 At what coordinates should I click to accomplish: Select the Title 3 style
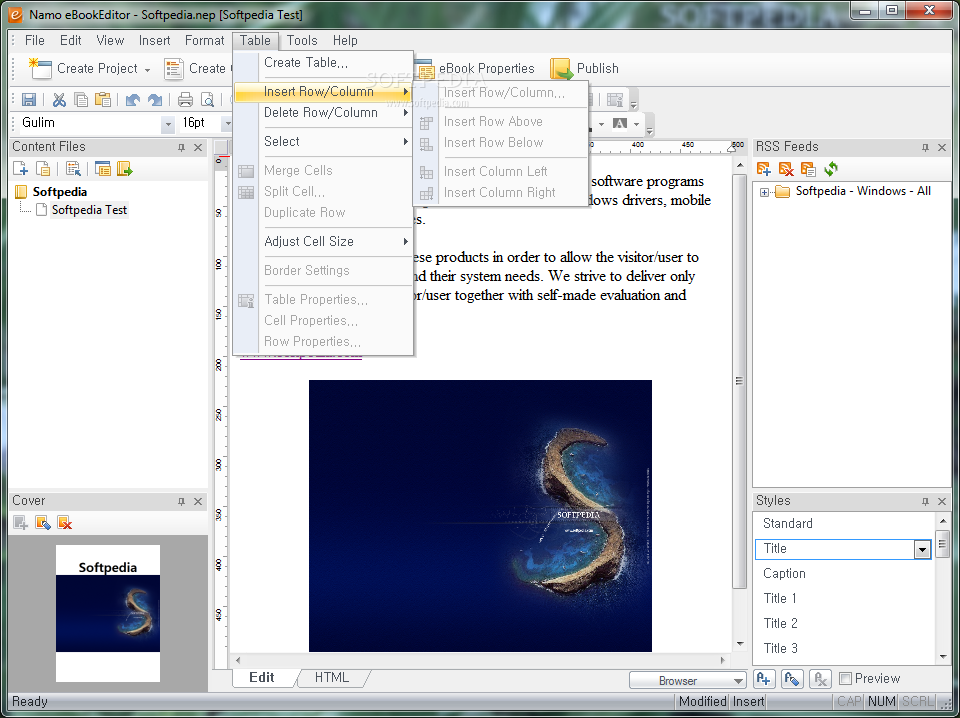844,649
